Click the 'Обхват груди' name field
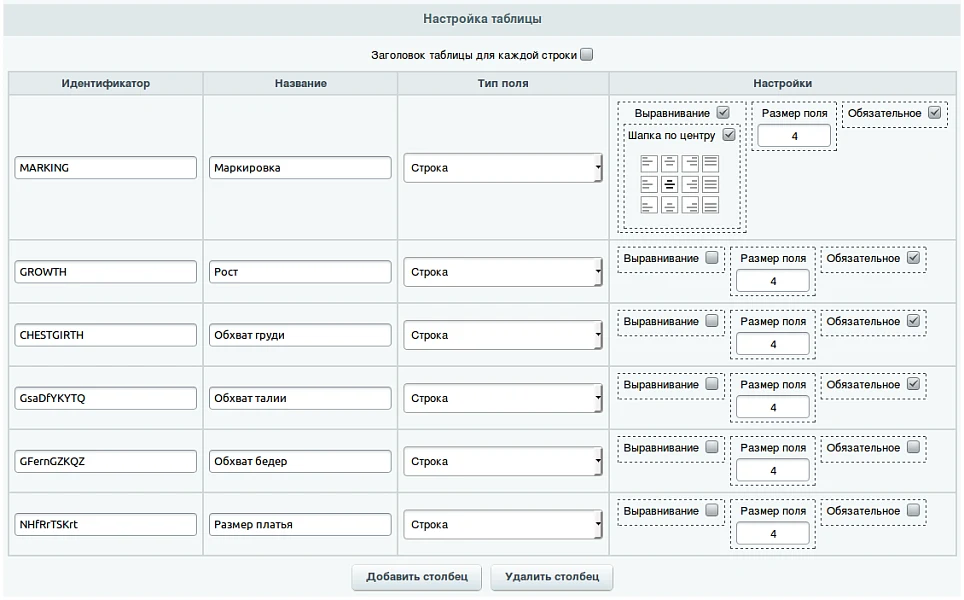 click(300, 335)
